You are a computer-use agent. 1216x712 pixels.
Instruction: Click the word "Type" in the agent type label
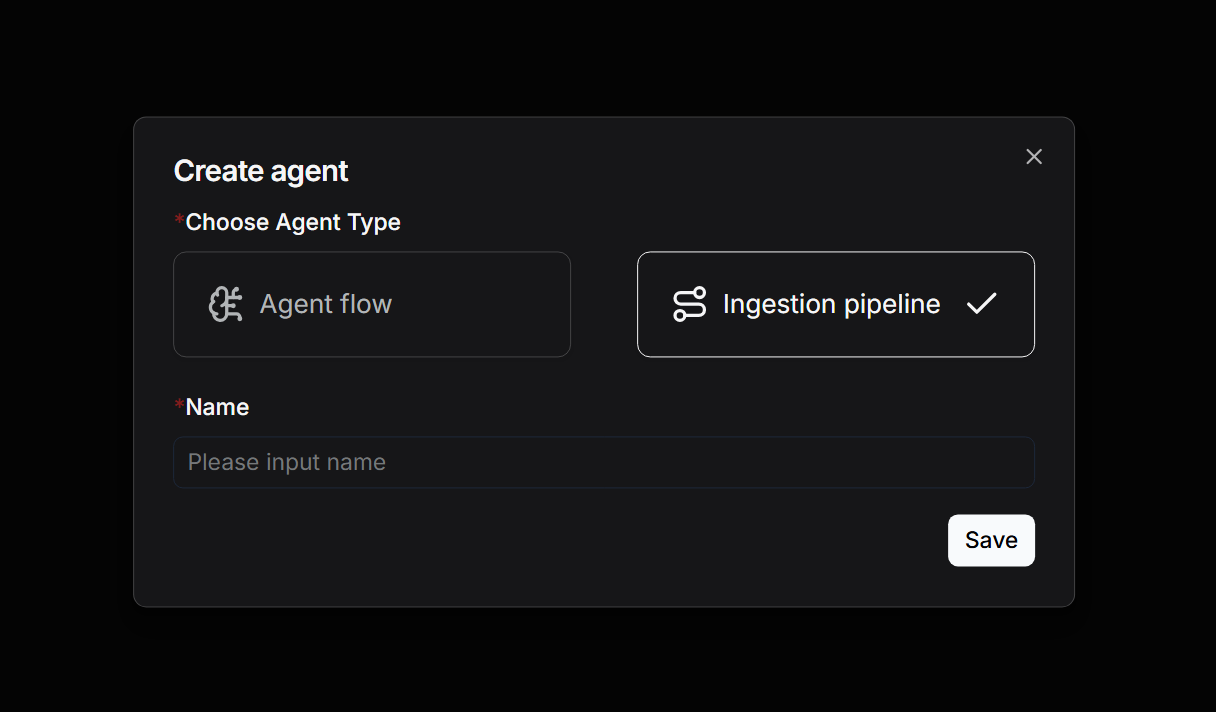click(x=375, y=222)
